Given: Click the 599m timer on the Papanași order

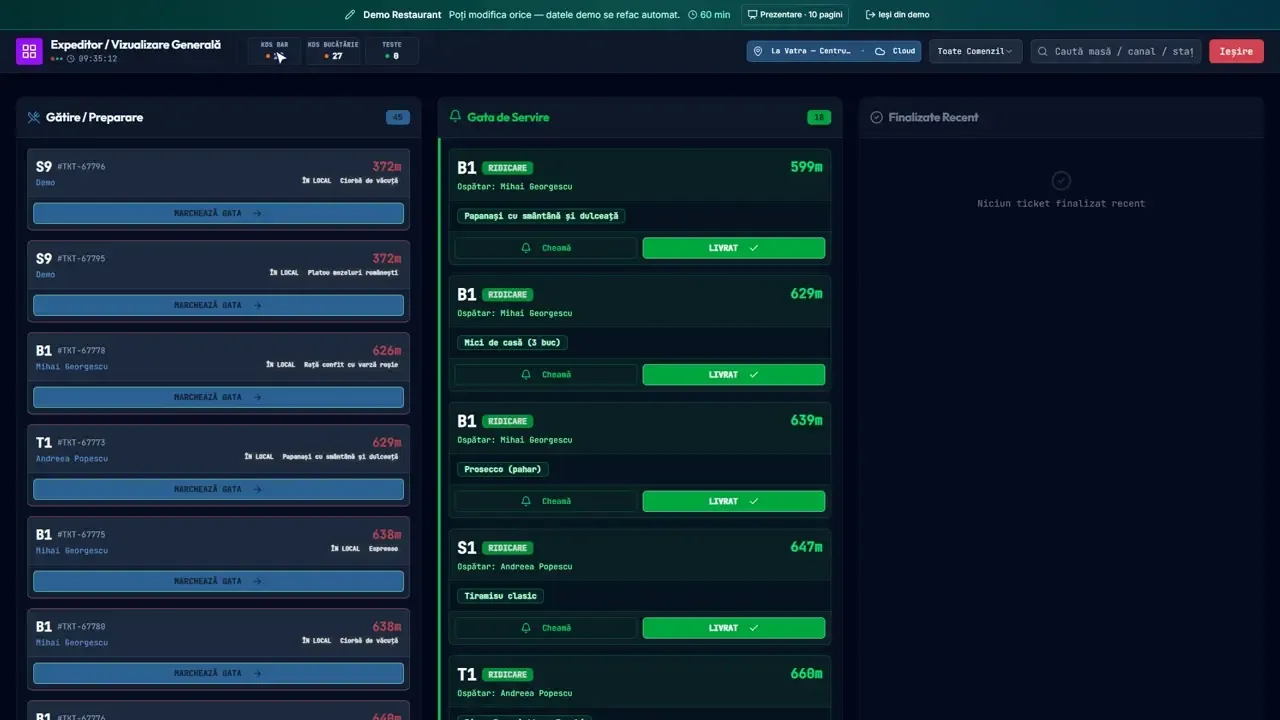Looking at the screenshot, I should pos(806,167).
